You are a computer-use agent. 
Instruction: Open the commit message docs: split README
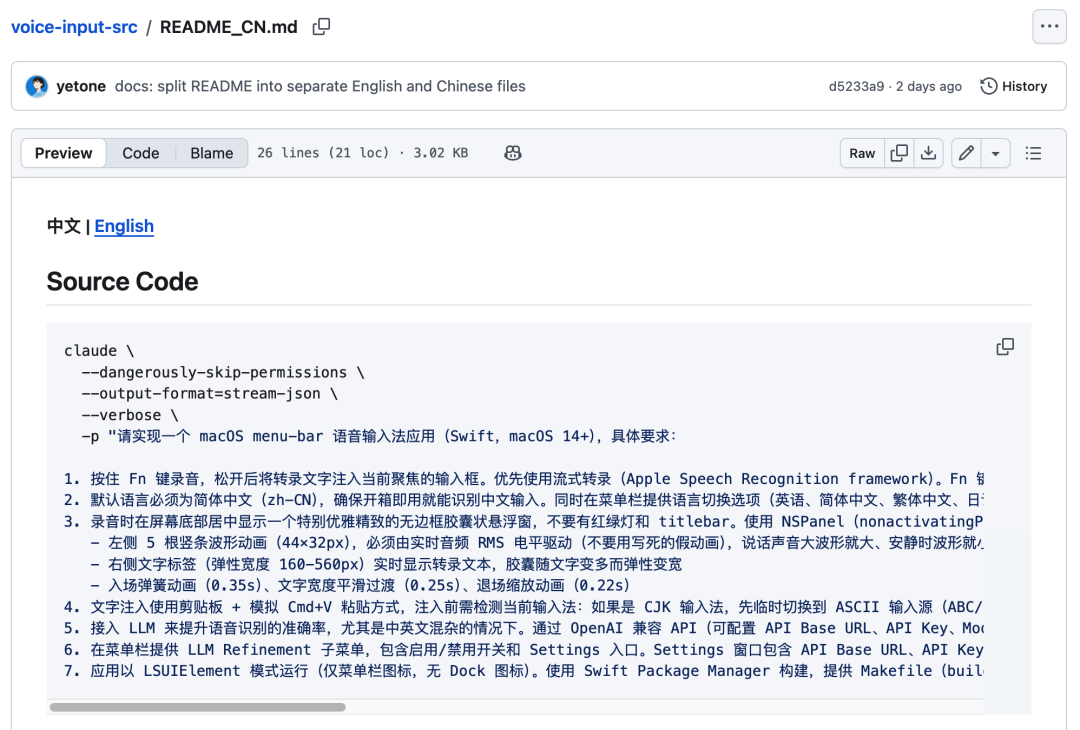pyautogui.click(x=320, y=86)
